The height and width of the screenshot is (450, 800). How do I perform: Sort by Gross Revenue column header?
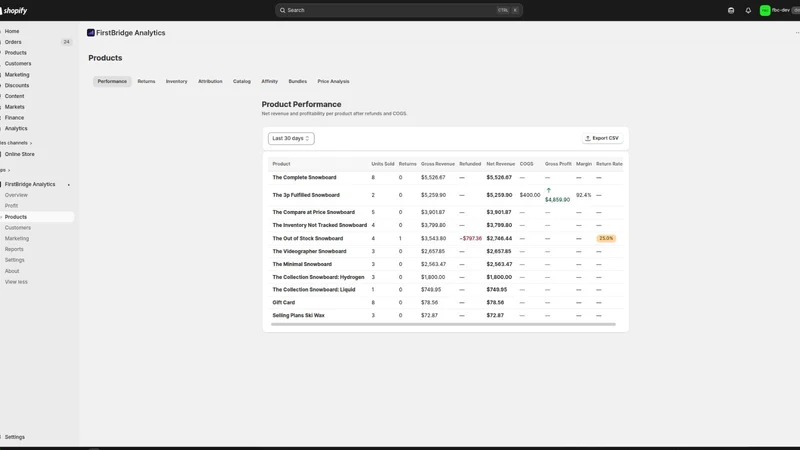[x=438, y=164]
